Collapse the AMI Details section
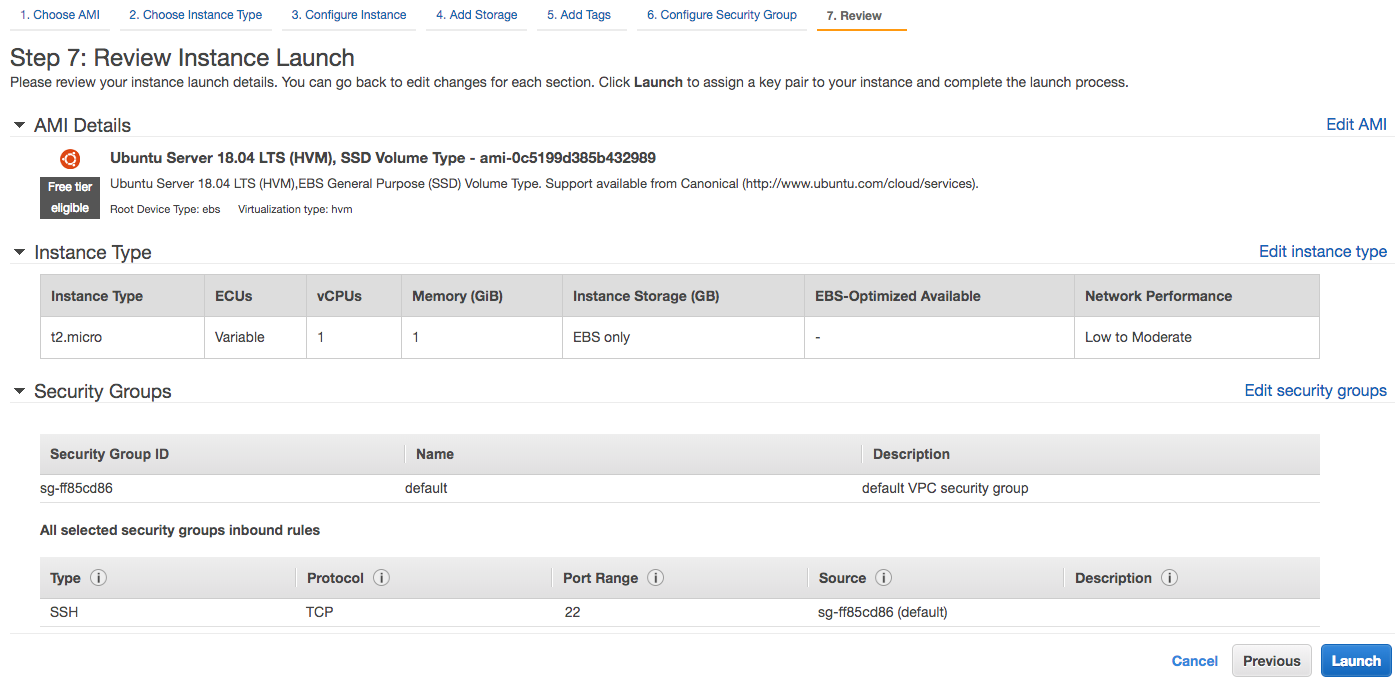Screen dimensions: 1395x688 [18, 124]
